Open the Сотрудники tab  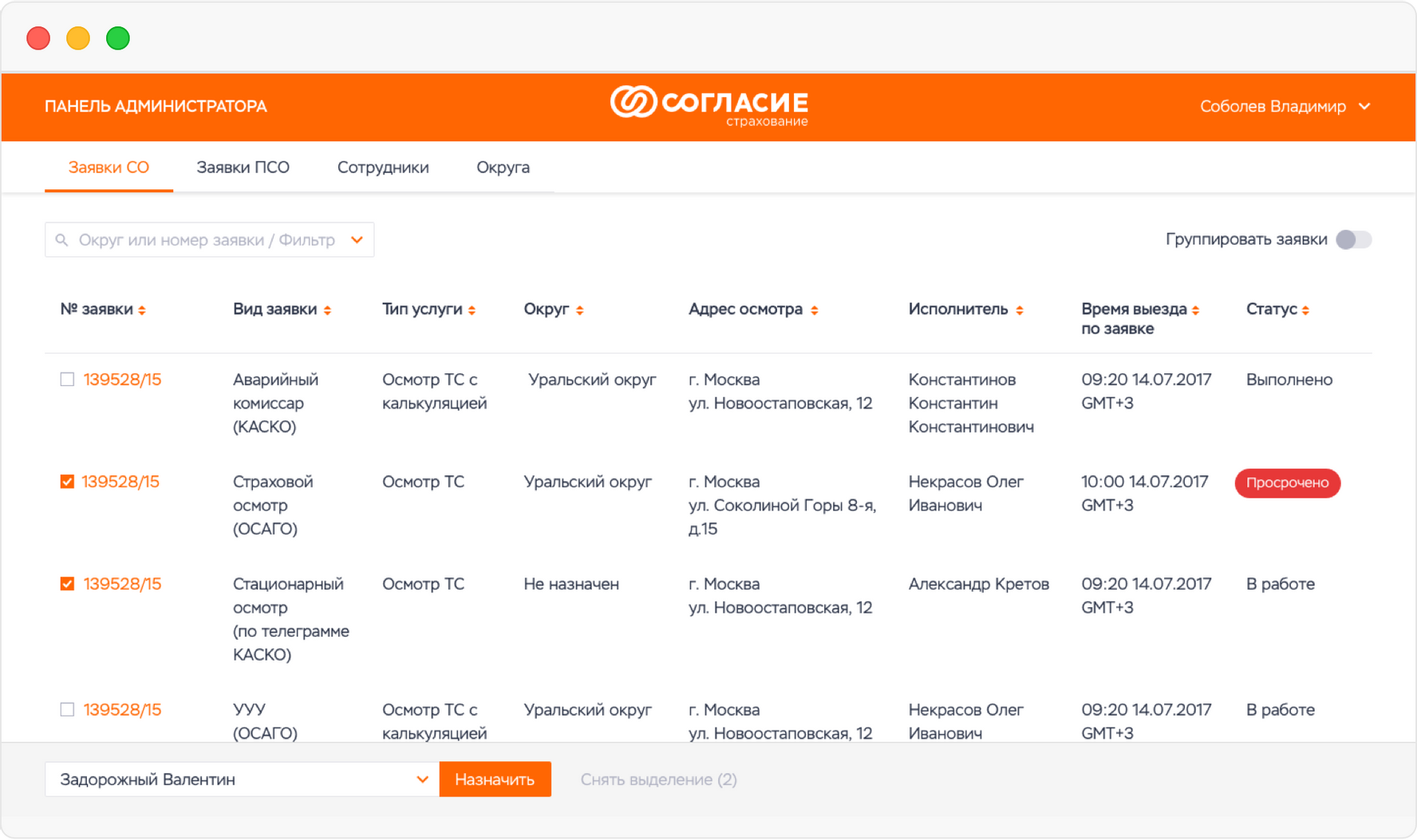point(383,168)
